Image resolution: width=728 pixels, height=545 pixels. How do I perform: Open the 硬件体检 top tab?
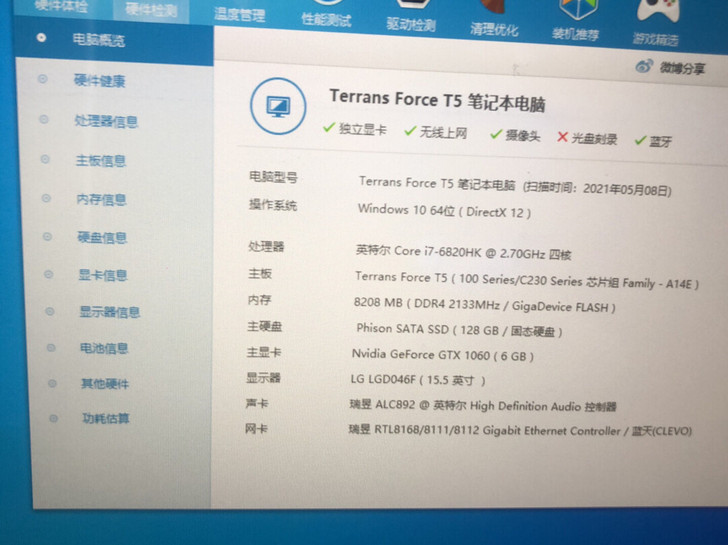point(61,6)
